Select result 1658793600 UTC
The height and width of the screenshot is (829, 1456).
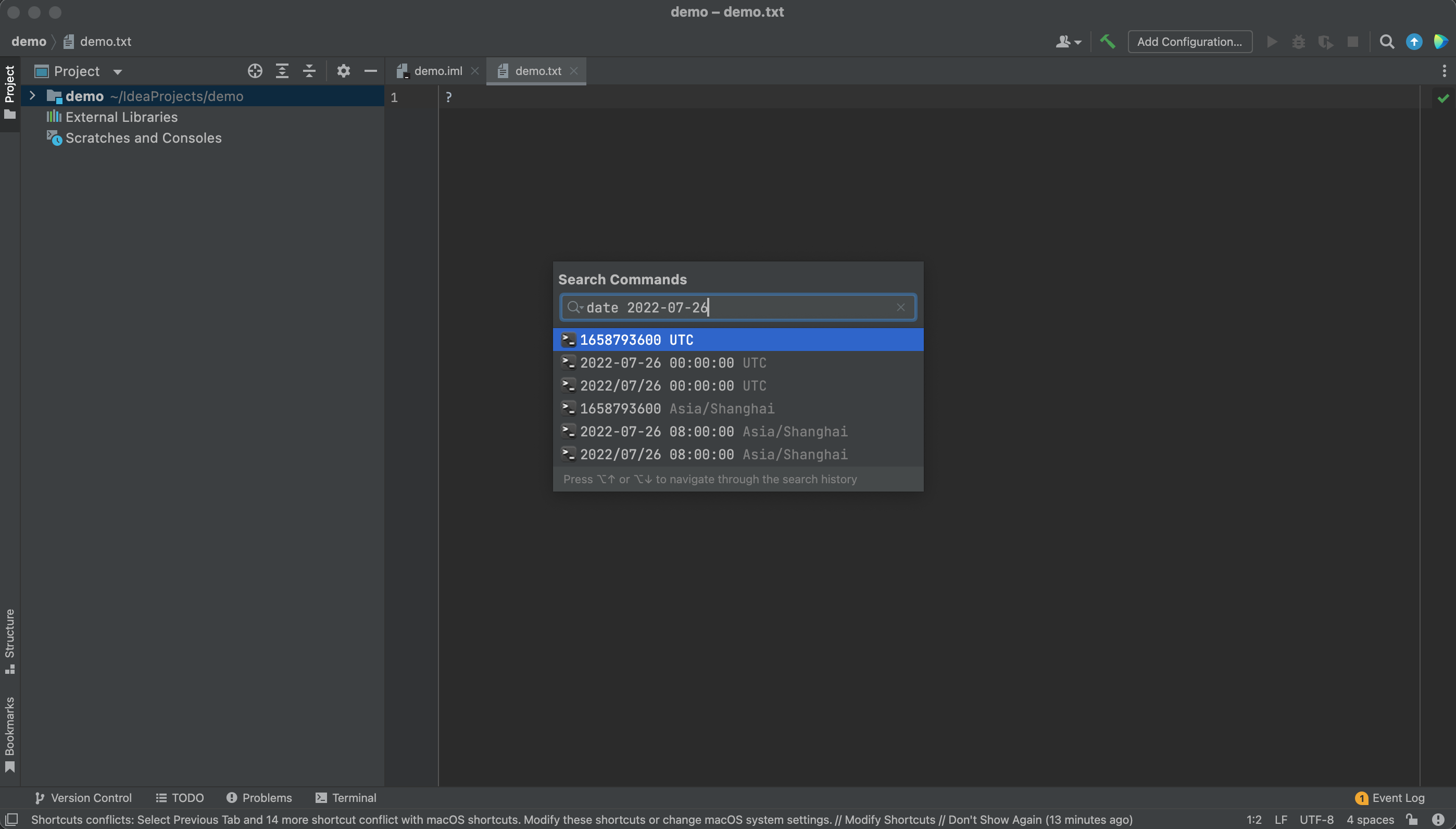(x=738, y=340)
